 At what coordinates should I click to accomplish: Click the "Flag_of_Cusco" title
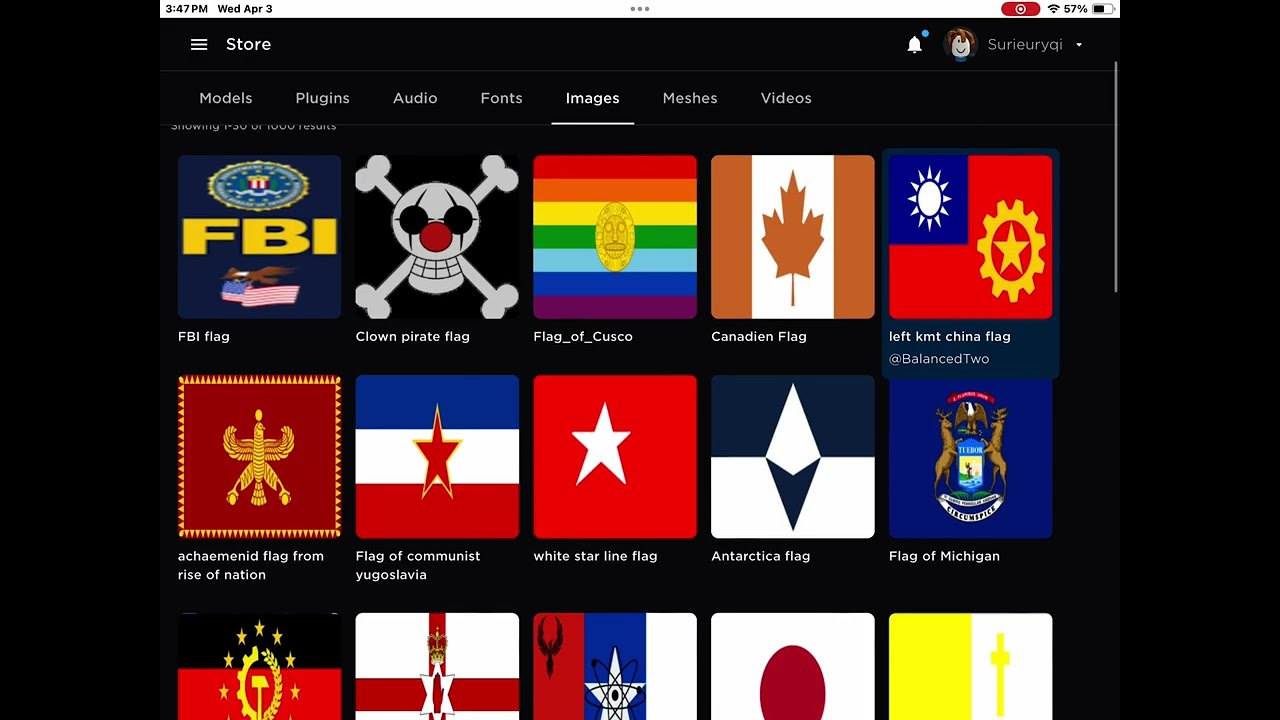(x=583, y=337)
